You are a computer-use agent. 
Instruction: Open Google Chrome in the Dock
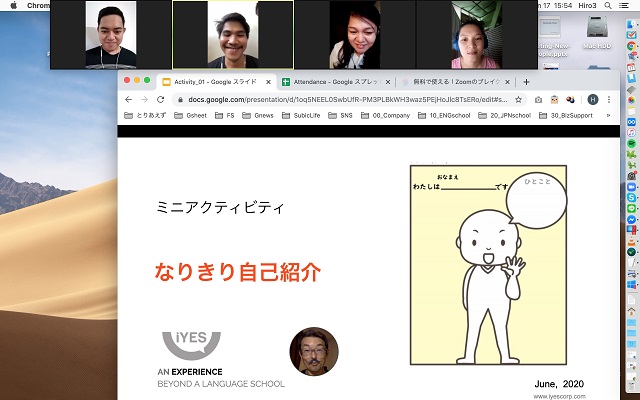pos(631,46)
